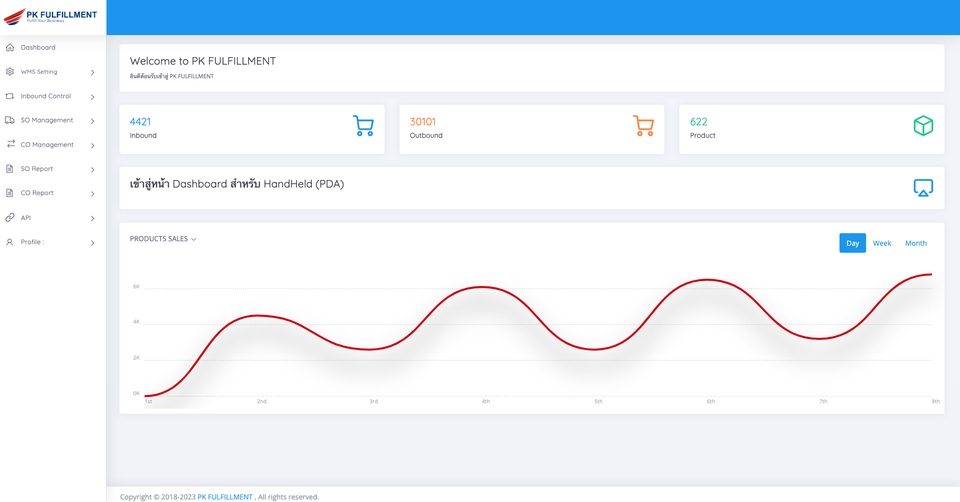
Task: Expand the SO Management chevron
Action: 92,121
